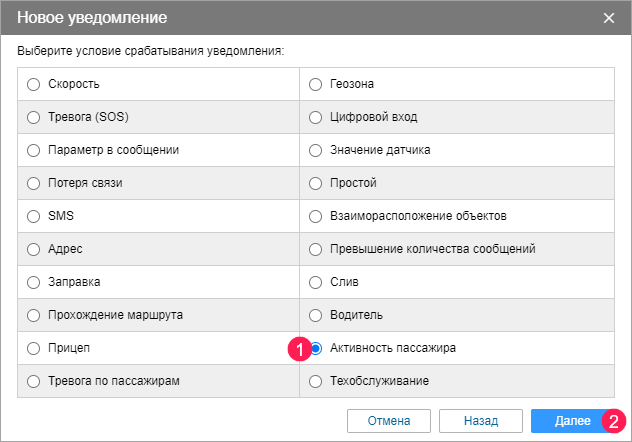This screenshot has height=442, width=632.
Task: Pick Тревога по пассажирам option
Action: [x=34, y=381]
